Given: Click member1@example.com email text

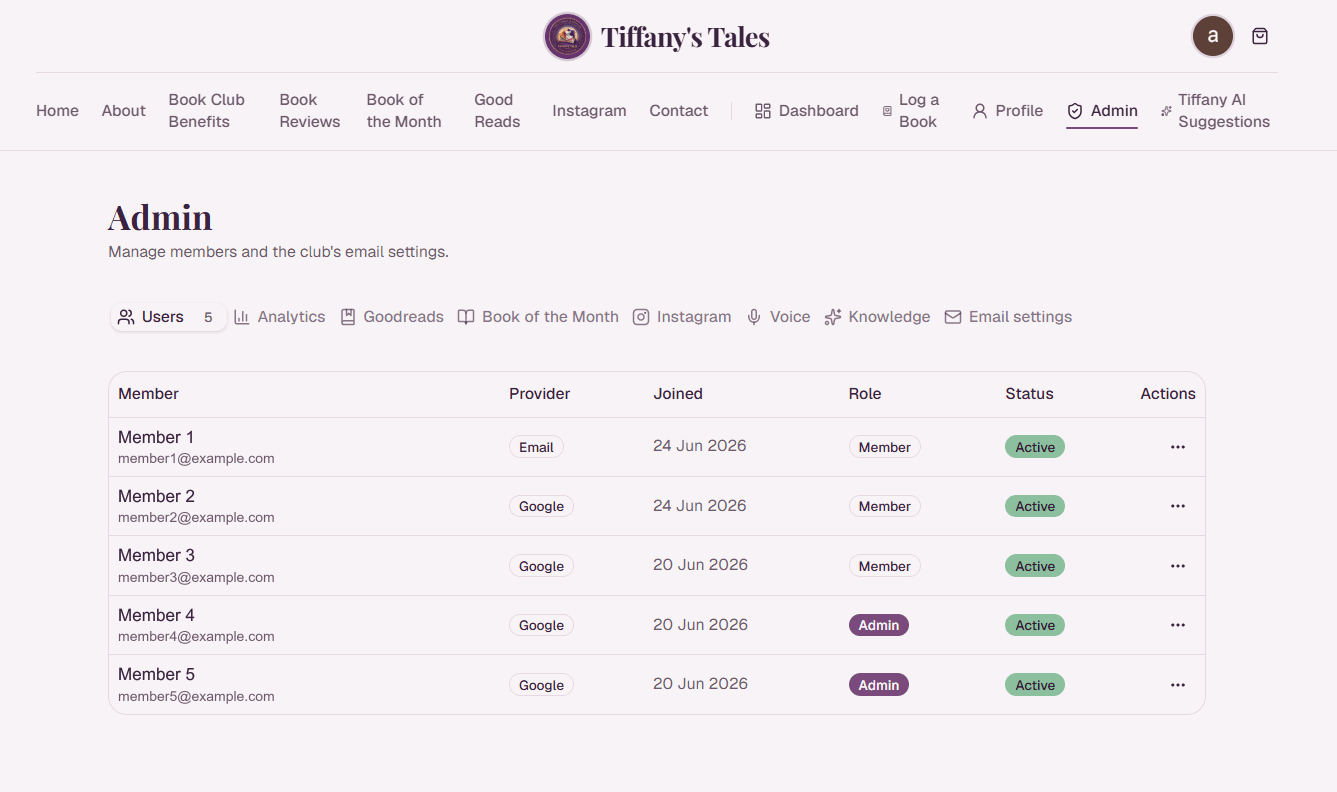Looking at the screenshot, I should (x=196, y=459).
